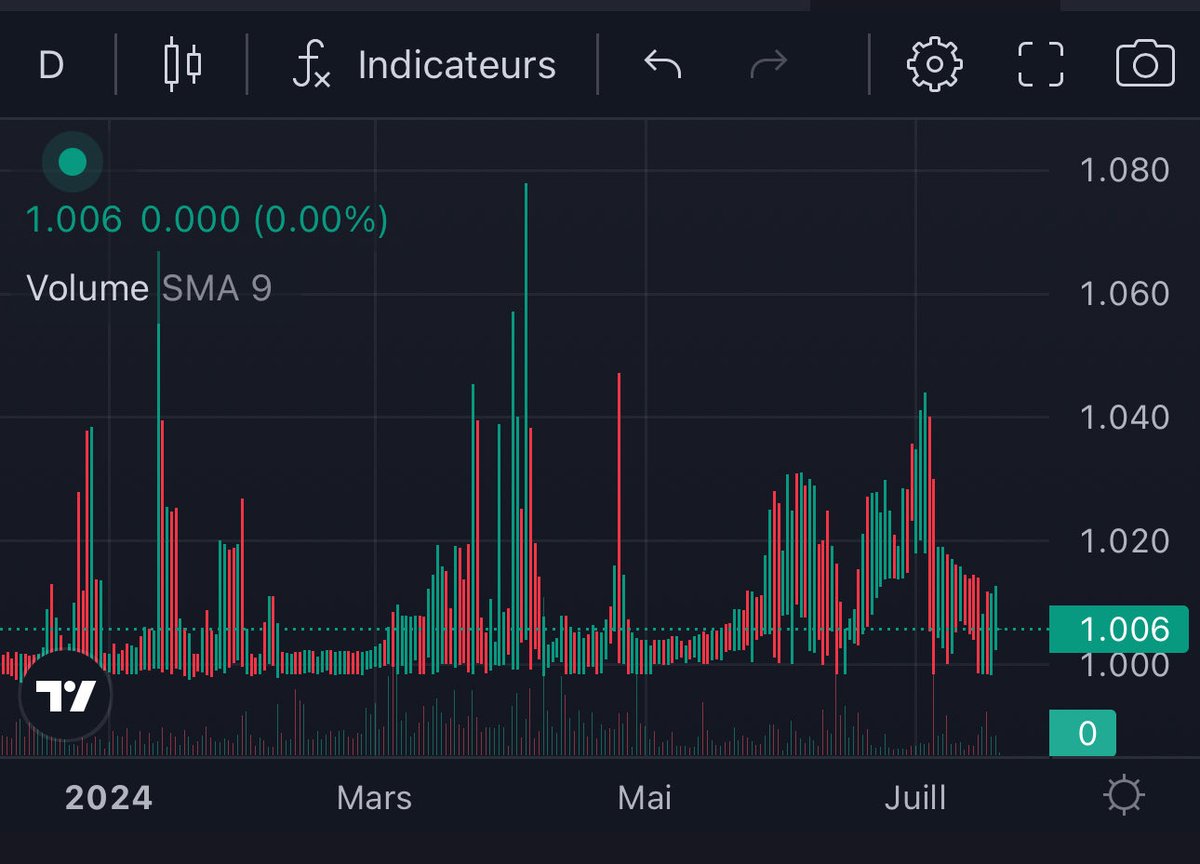Open time axis settings sun icon
This screenshot has width=1200, height=864.
(x=1123, y=797)
